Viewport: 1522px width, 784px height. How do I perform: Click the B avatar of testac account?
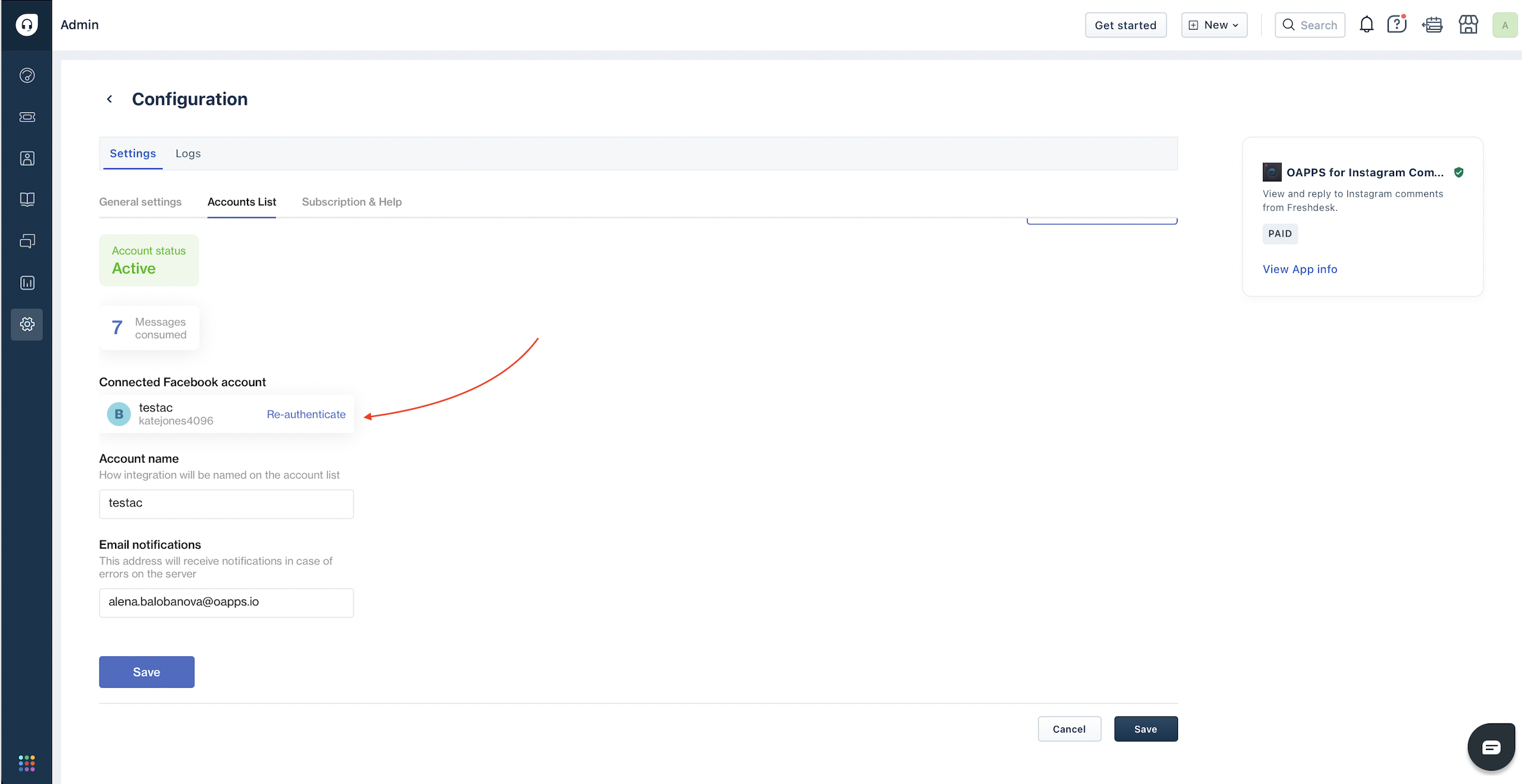(119, 414)
